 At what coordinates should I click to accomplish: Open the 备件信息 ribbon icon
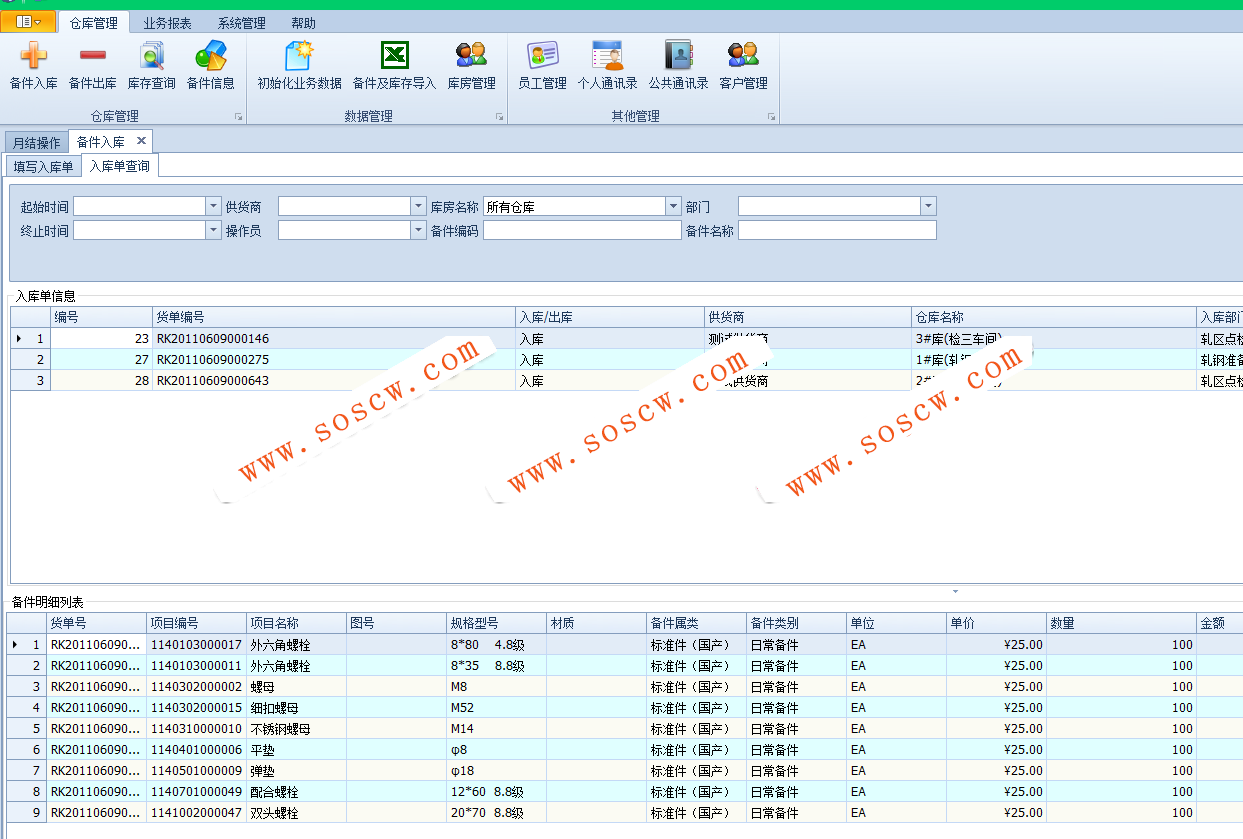point(210,66)
